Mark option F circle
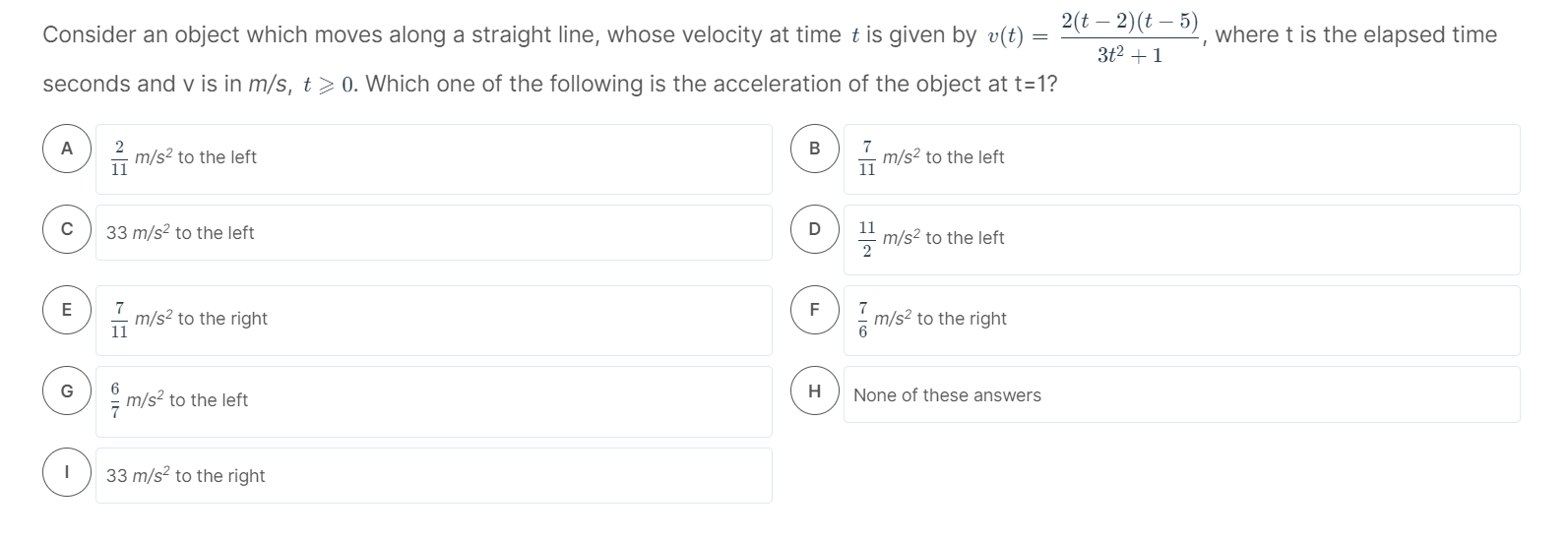Viewport: 1568px width, 540px height. coord(815,310)
